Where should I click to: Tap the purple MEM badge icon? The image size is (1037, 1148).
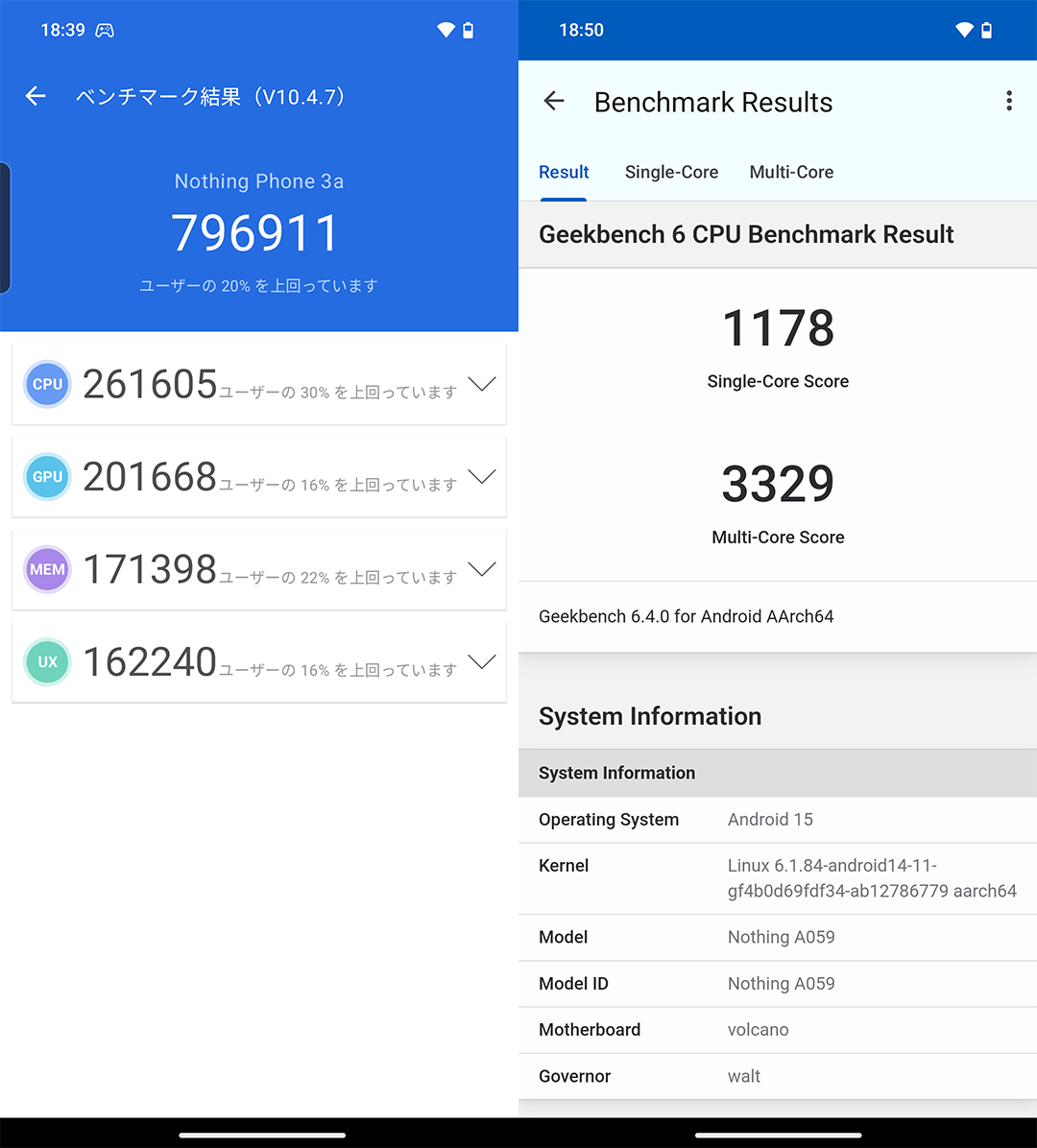pos(48,569)
